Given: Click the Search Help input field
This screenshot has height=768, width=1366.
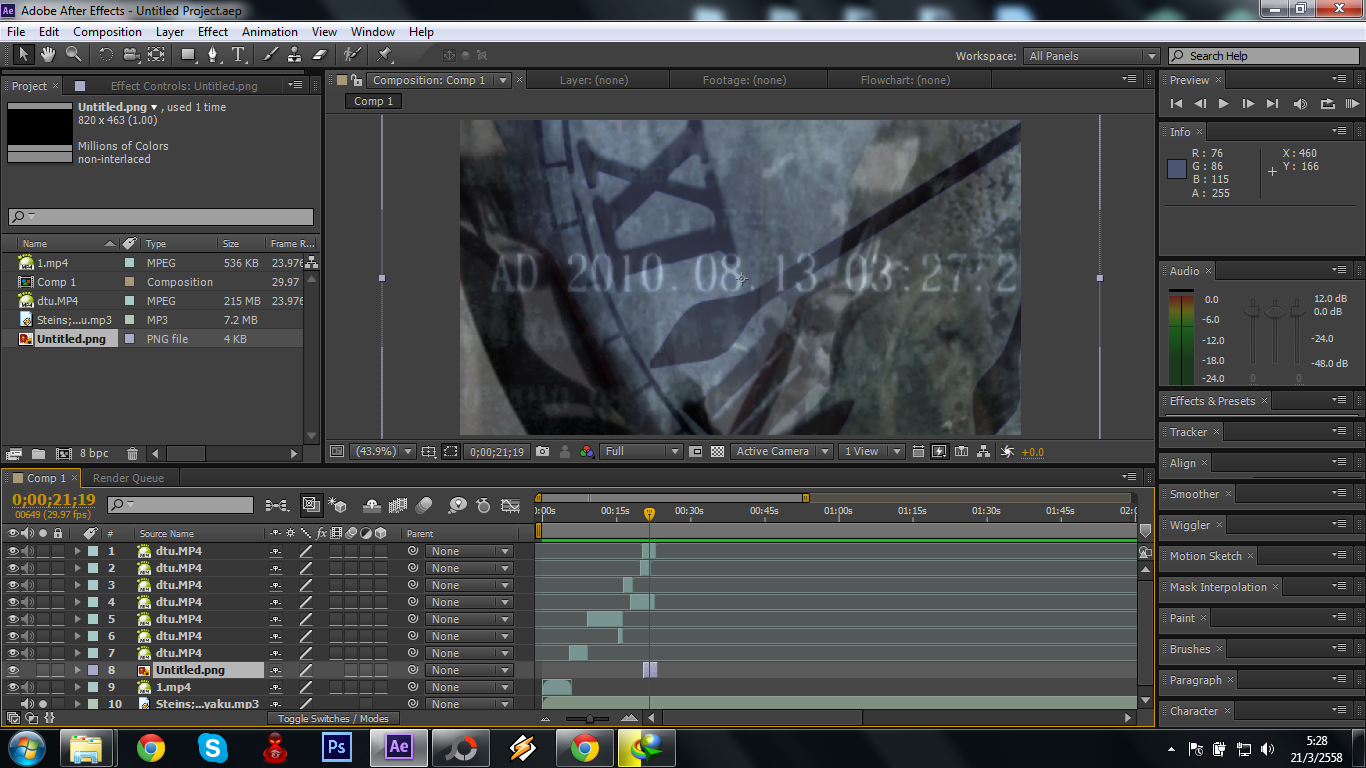Looking at the screenshot, I should tap(1264, 56).
